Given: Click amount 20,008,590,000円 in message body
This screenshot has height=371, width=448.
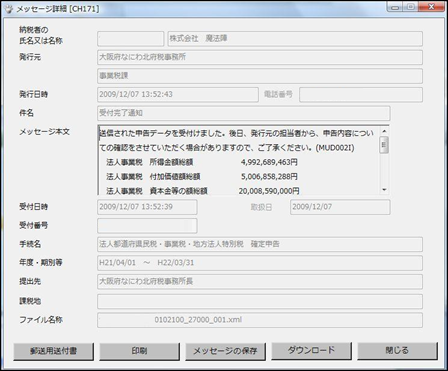Looking at the screenshot, I should (269, 191).
